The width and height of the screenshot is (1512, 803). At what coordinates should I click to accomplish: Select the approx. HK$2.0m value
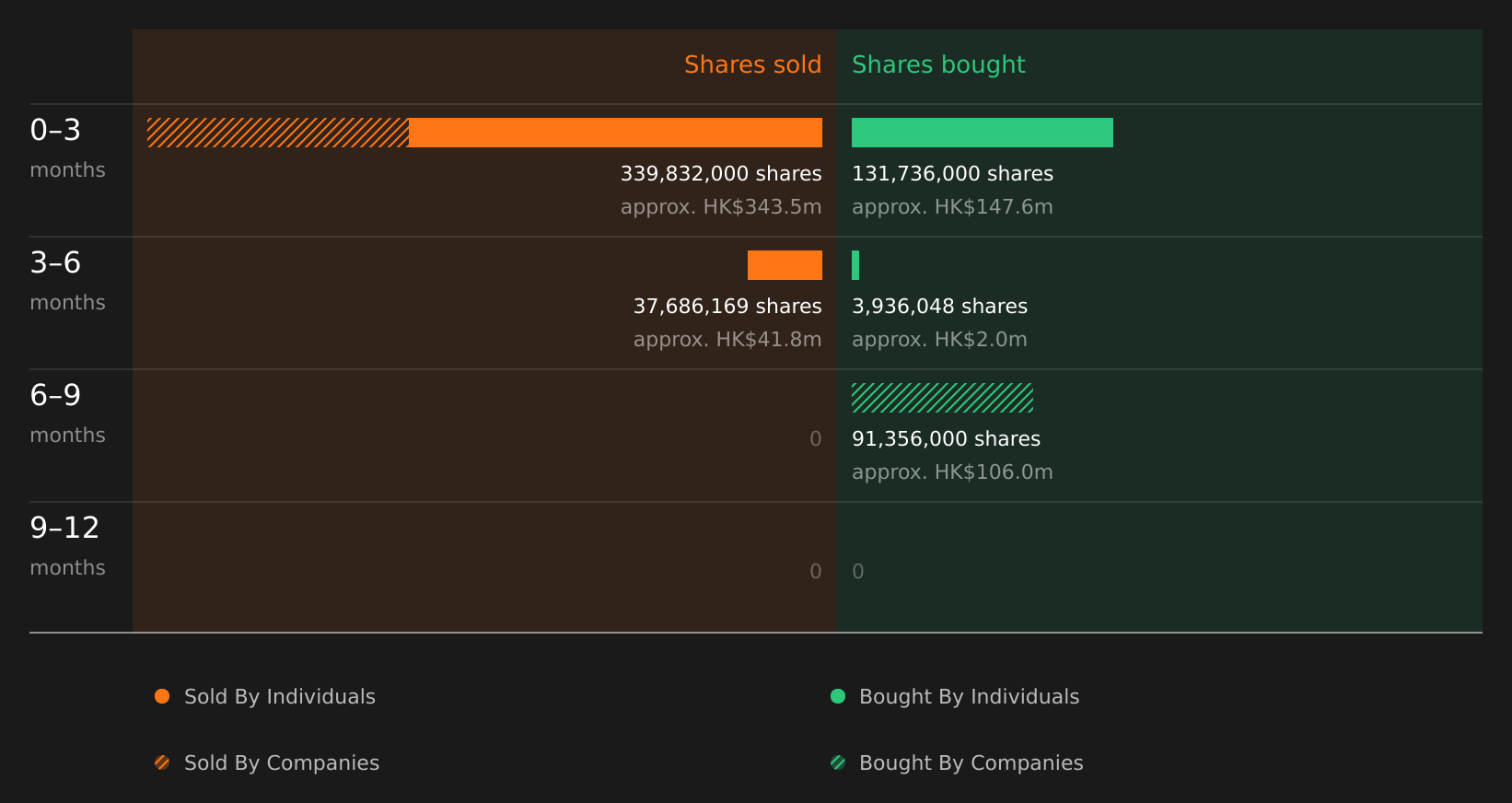[x=939, y=340]
